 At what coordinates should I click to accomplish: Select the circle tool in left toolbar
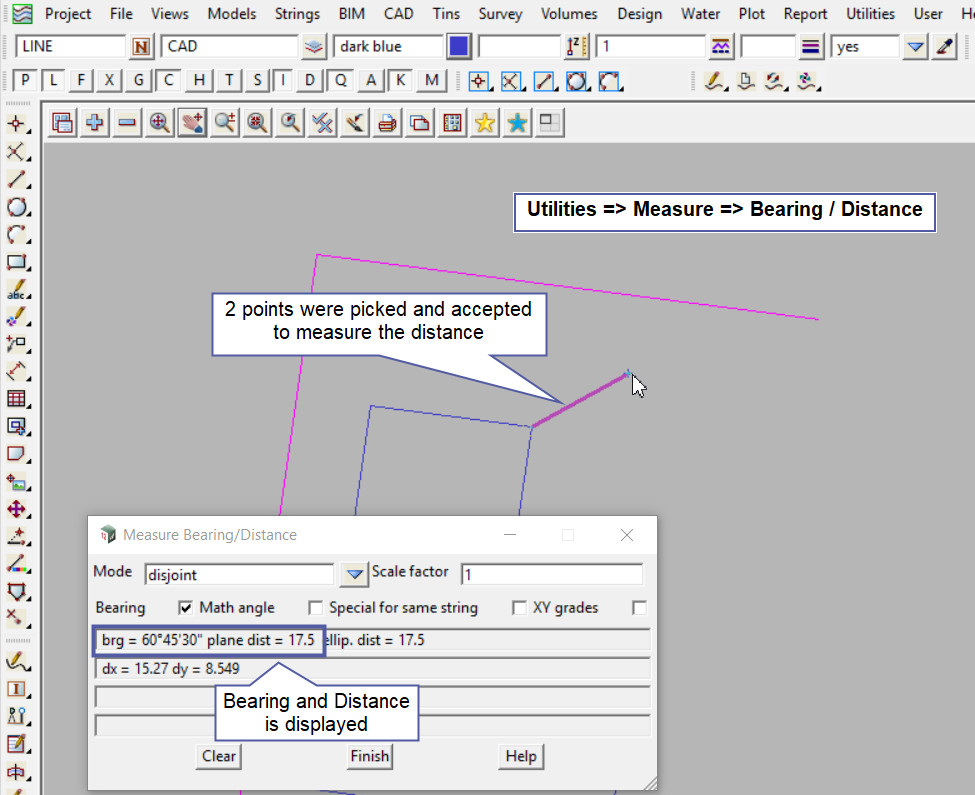coord(16,208)
